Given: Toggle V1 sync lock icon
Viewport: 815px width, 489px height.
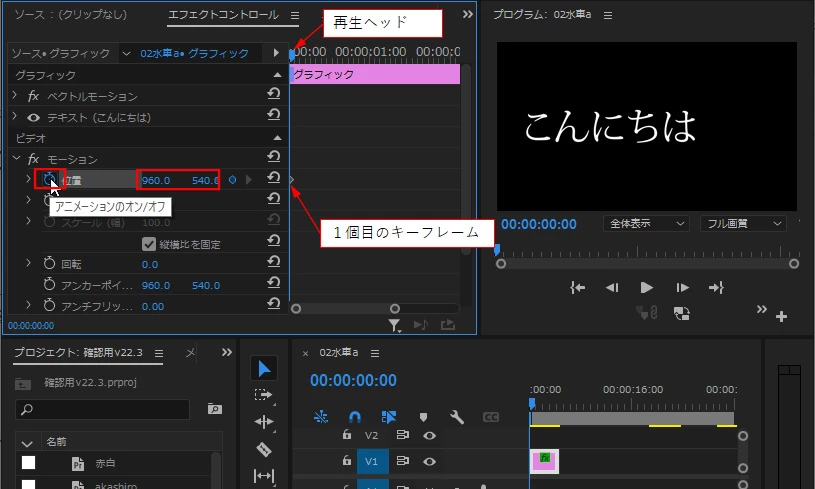Looking at the screenshot, I should (x=402, y=461).
